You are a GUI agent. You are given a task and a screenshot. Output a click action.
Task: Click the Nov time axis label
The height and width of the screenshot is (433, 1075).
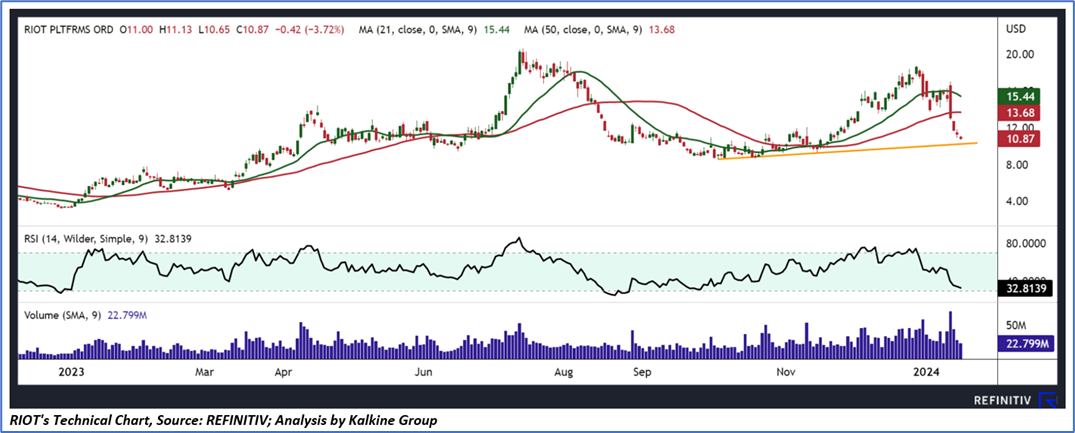[x=786, y=371]
